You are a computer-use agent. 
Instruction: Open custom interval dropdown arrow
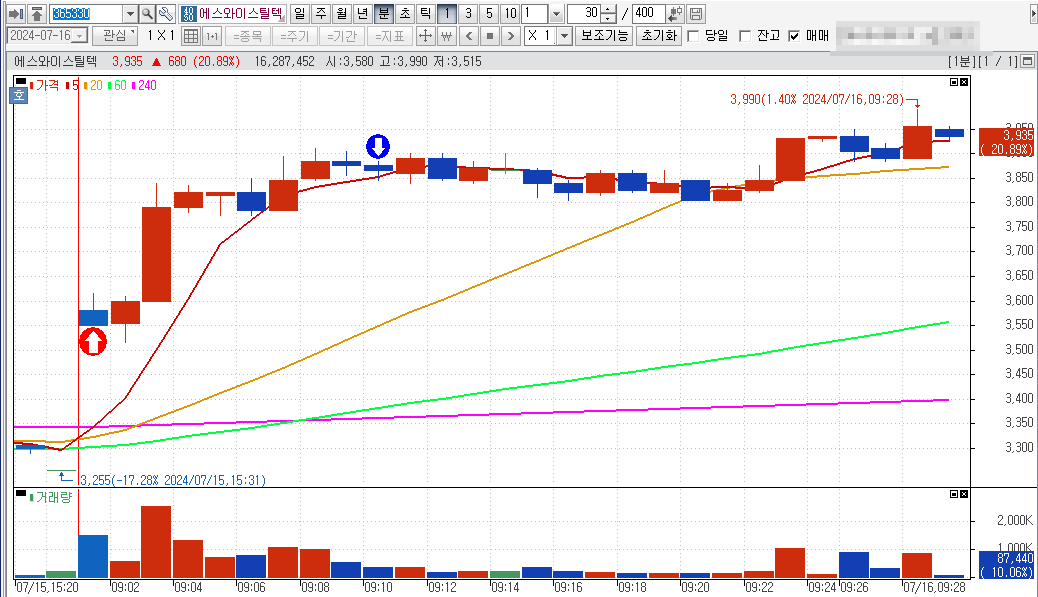pyautogui.click(x=556, y=13)
